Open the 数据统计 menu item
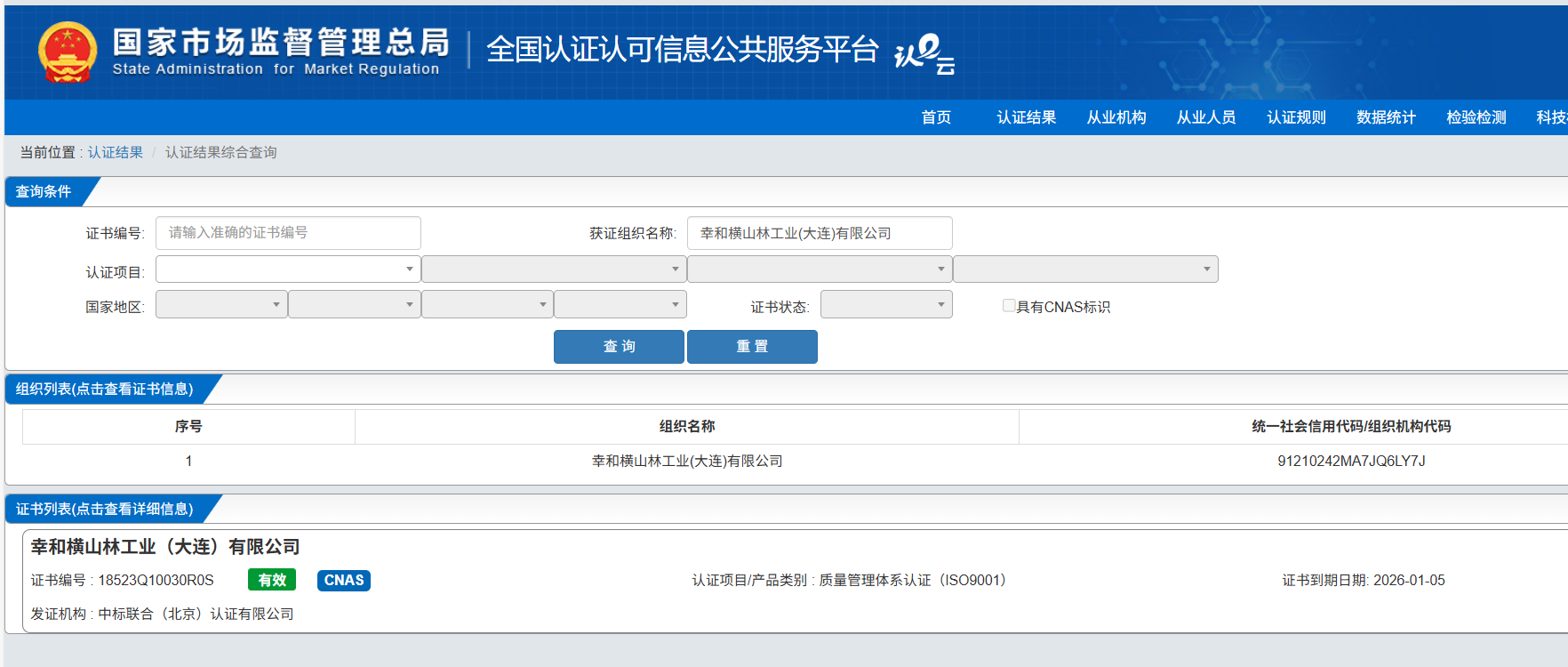 (x=1386, y=117)
